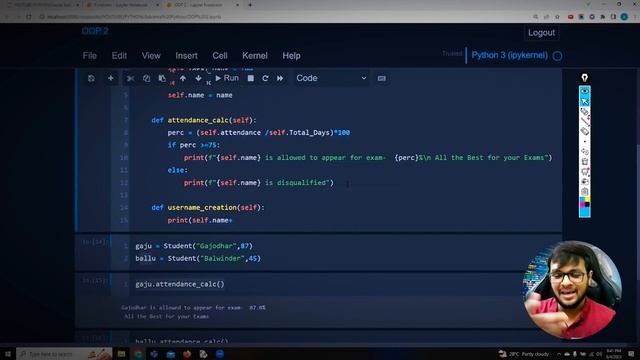Move selected cell up arrow
The width and height of the screenshot is (640, 360).
point(183,78)
